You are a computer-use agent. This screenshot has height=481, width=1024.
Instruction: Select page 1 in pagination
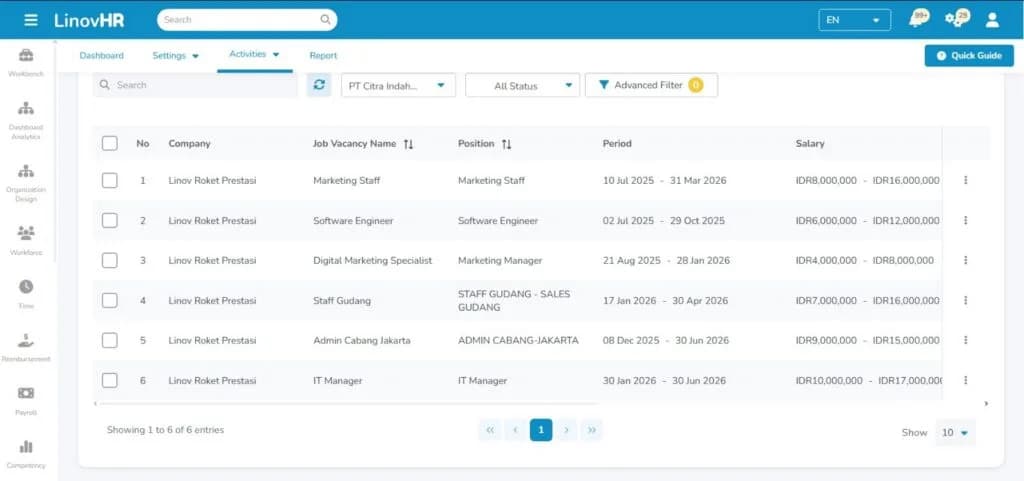541,430
